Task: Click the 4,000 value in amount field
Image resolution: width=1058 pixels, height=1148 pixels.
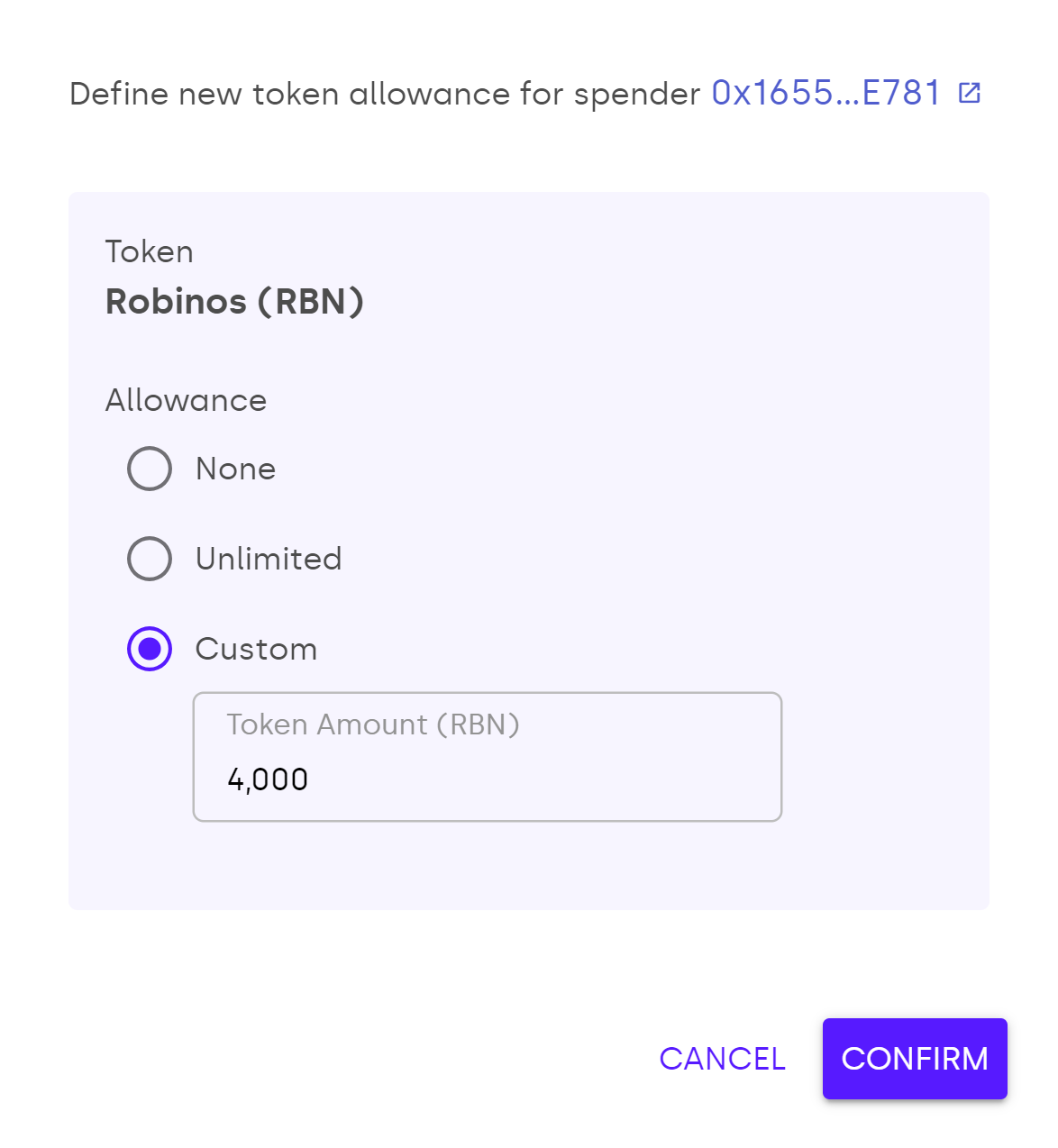Action: (x=268, y=779)
